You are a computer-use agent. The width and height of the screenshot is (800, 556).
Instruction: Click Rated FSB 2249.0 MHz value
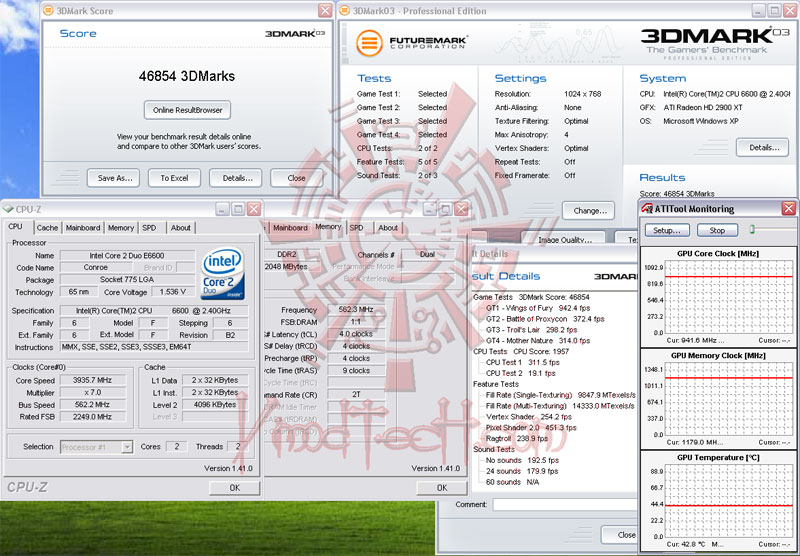[x=92, y=417]
